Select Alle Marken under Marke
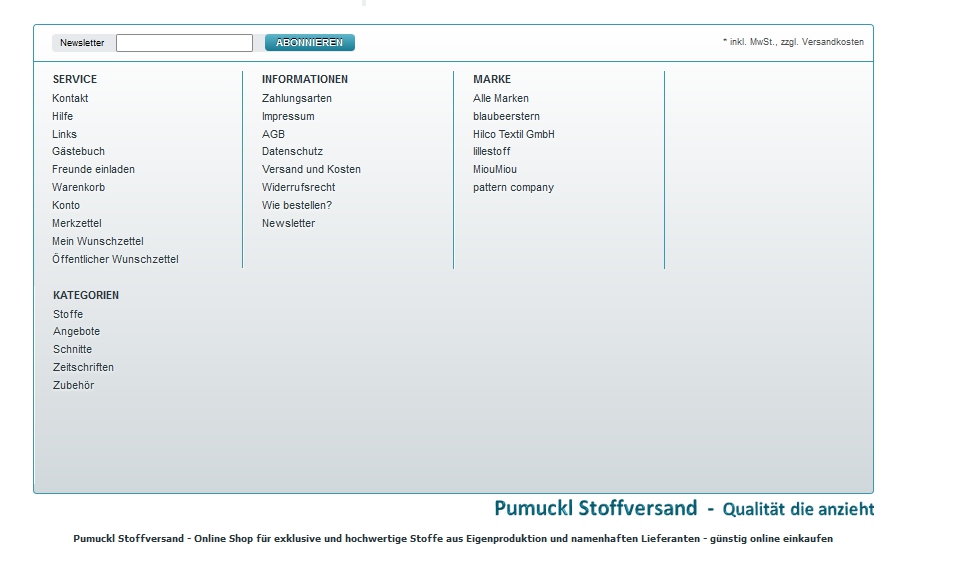Viewport: 969px width, 573px height. 501,98
